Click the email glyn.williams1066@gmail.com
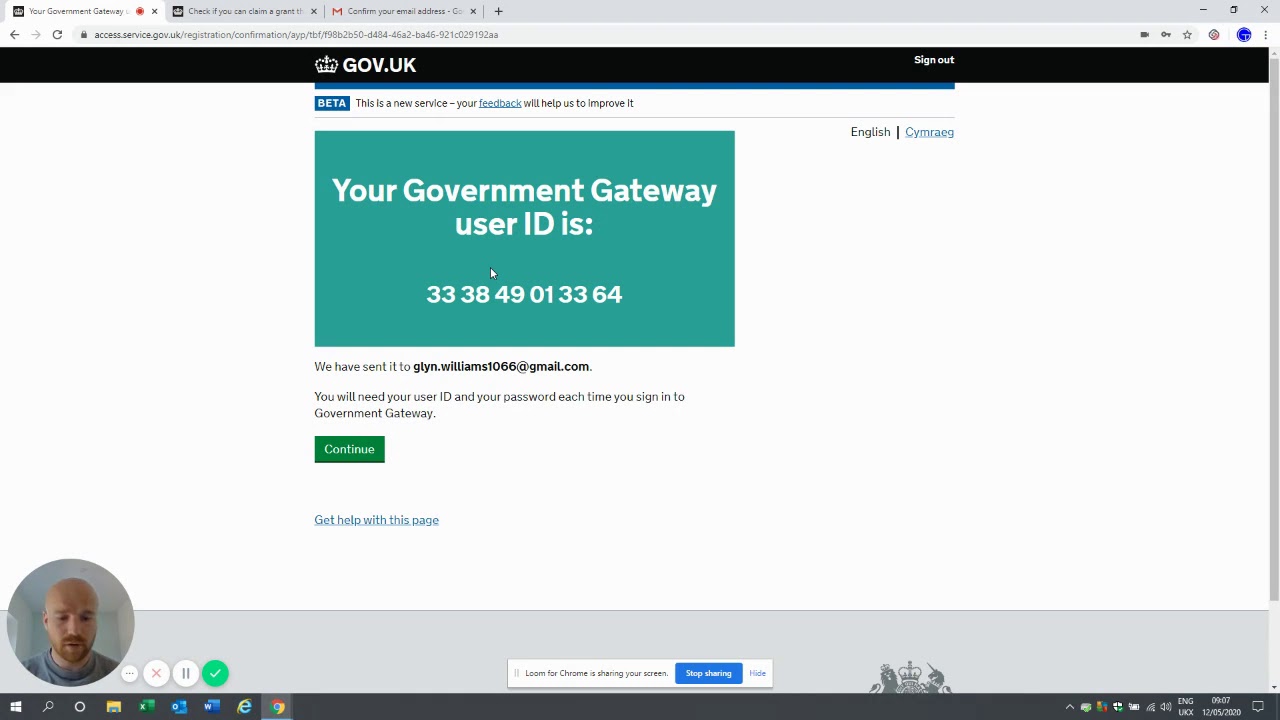Image resolution: width=1280 pixels, height=720 pixels. click(x=501, y=366)
